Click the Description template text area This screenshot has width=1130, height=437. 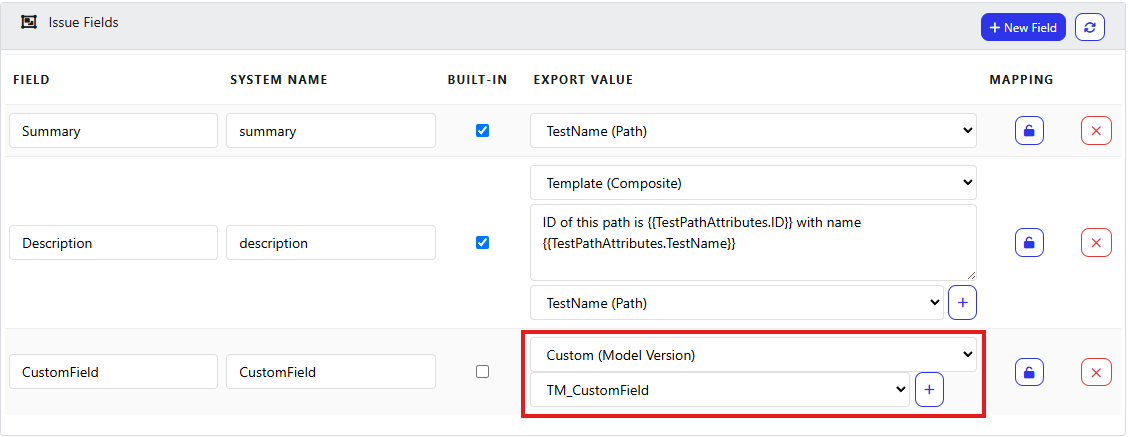pyautogui.click(x=753, y=243)
